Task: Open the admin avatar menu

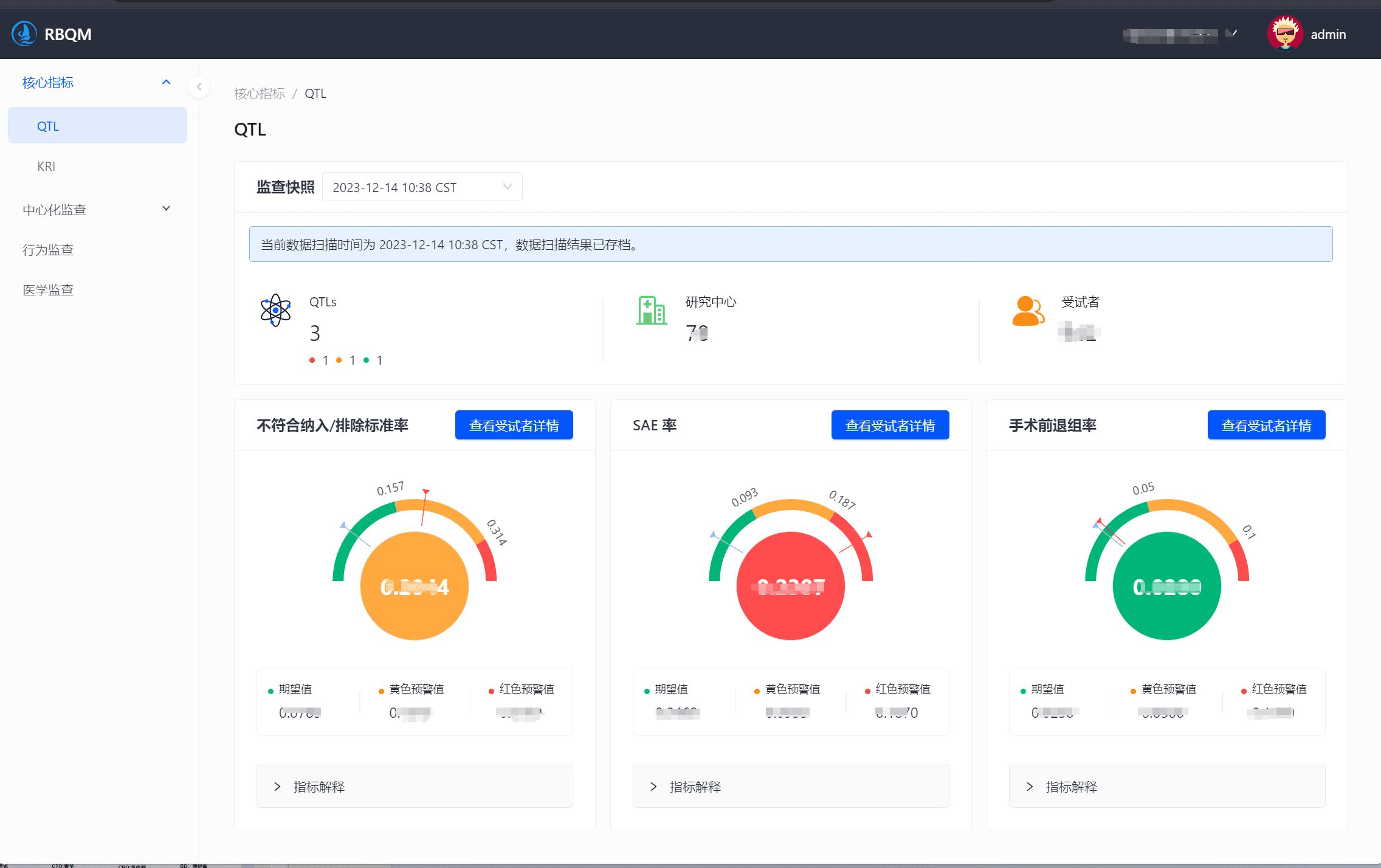Action: (x=1285, y=33)
